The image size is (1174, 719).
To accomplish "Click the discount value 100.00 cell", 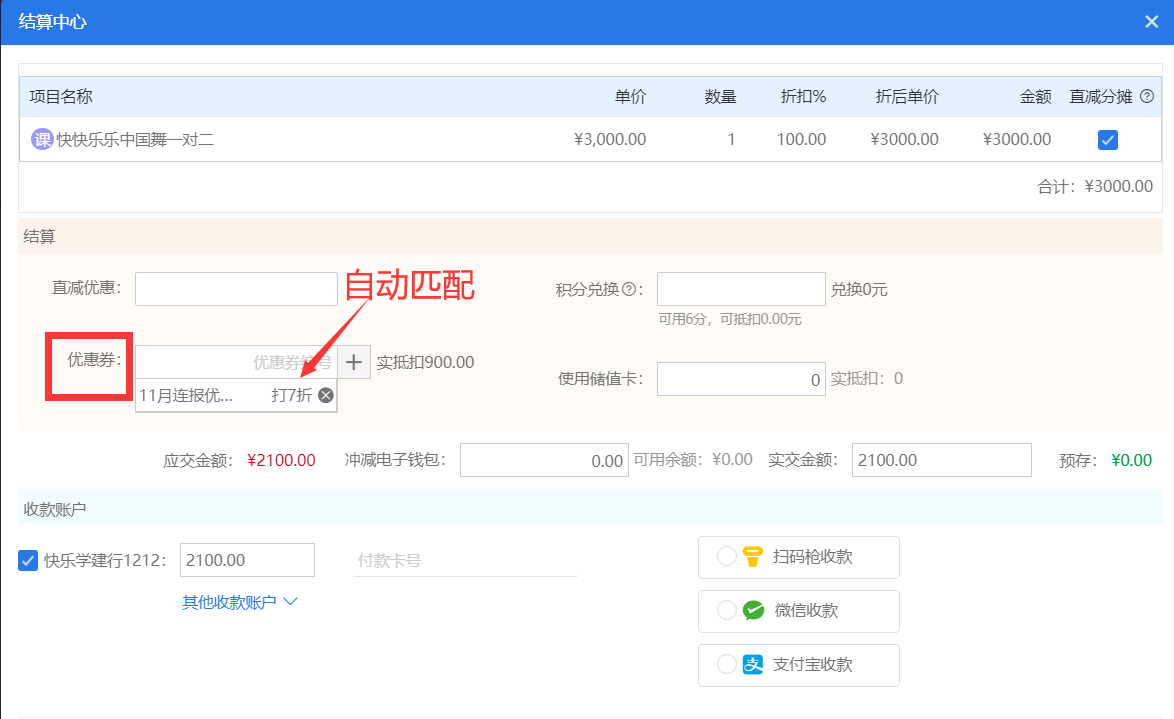I will coord(801,139).
